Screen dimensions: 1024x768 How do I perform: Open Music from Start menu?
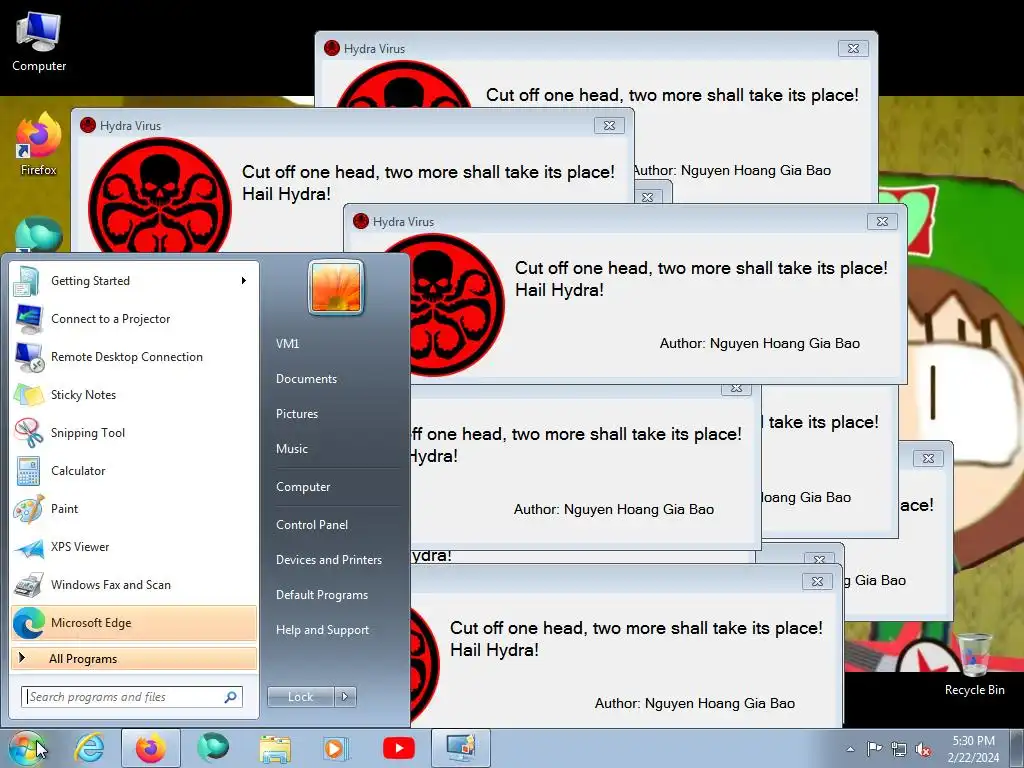point(292,449)
